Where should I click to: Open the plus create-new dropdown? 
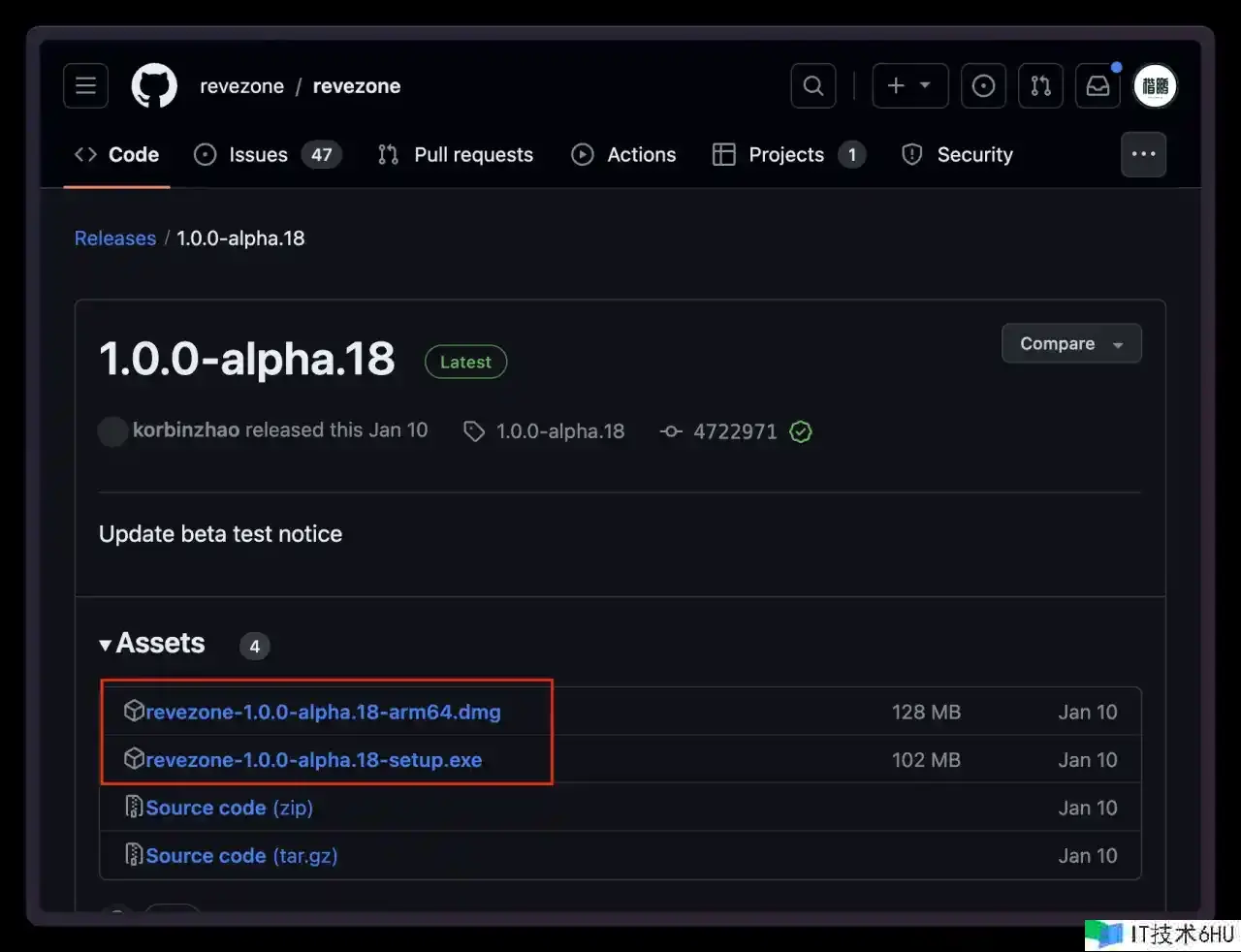pyautogui.click(x=909, y=85)
